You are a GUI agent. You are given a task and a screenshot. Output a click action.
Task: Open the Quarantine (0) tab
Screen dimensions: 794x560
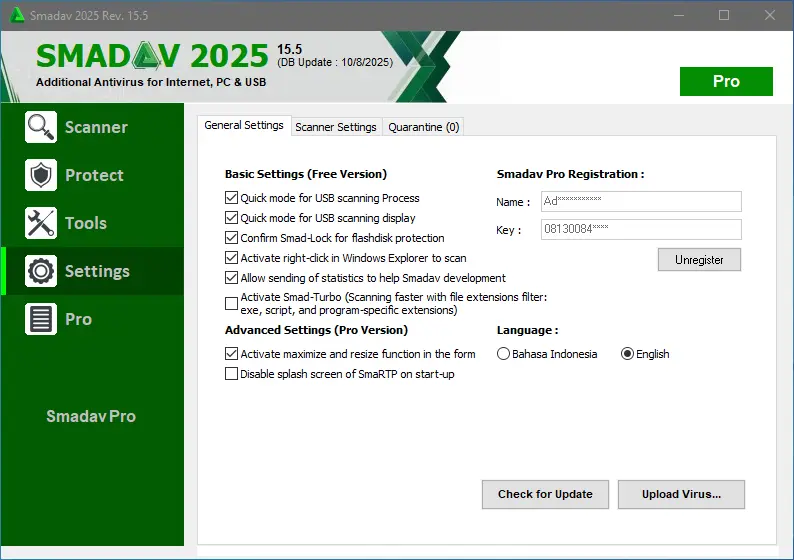click(x=423, y=127)
